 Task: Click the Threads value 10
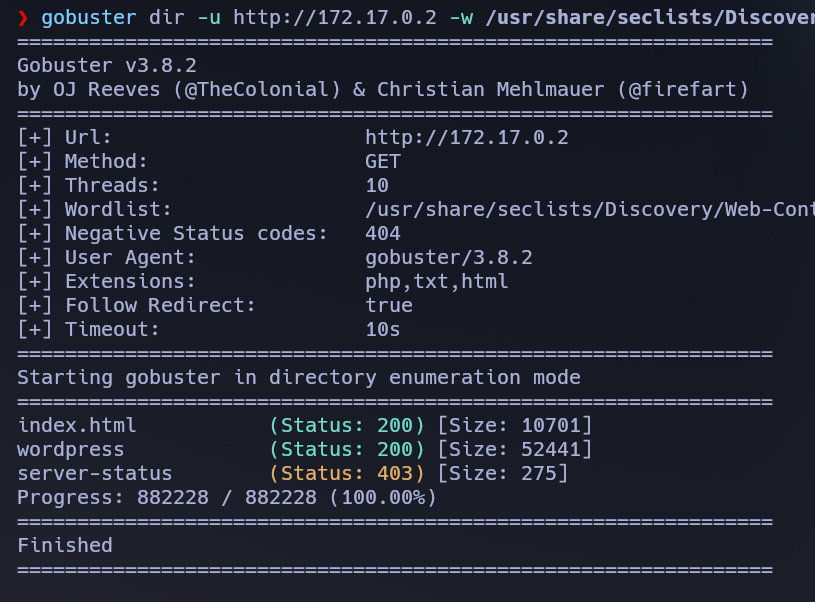pyautogui.click(x=377, y=185)
